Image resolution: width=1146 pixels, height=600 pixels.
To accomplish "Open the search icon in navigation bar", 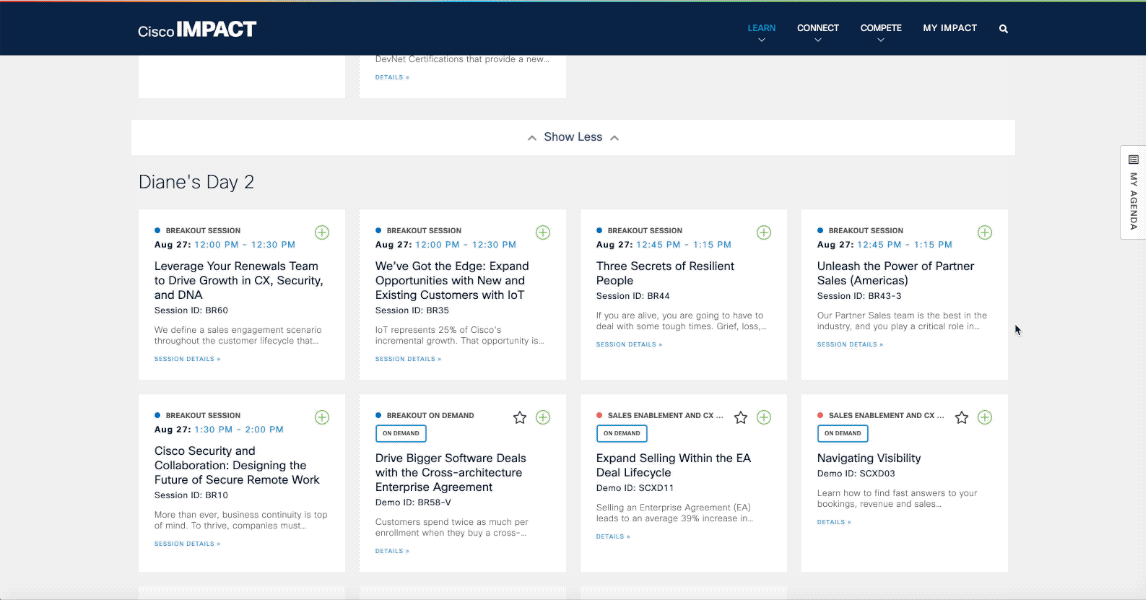I will (1003, 29).
